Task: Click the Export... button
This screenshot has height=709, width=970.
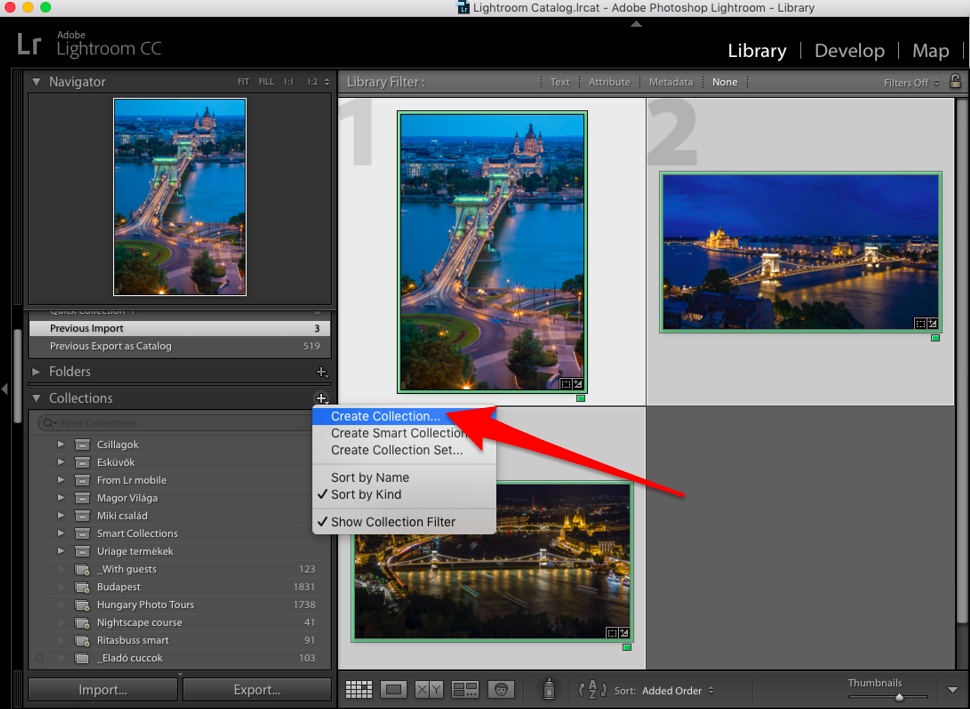Action: coord(257,690)
